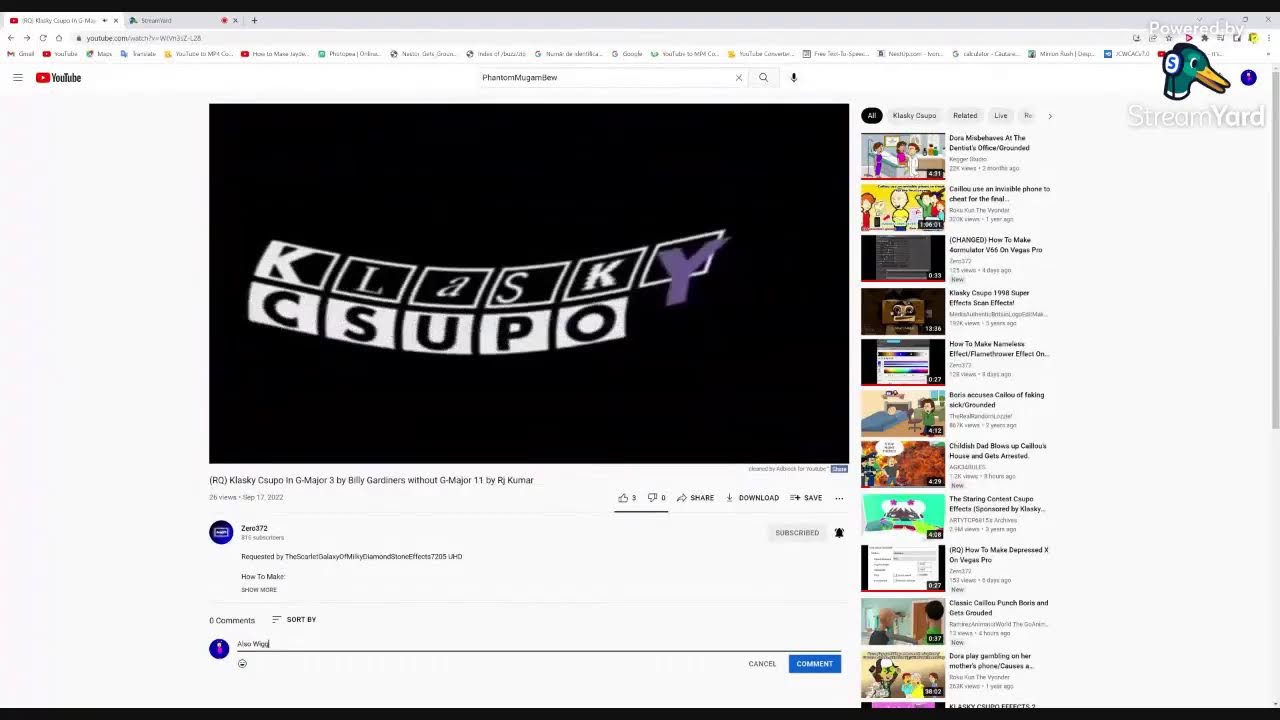Share the video
This screenshot has height=720, width=1280.
[695, 497]
